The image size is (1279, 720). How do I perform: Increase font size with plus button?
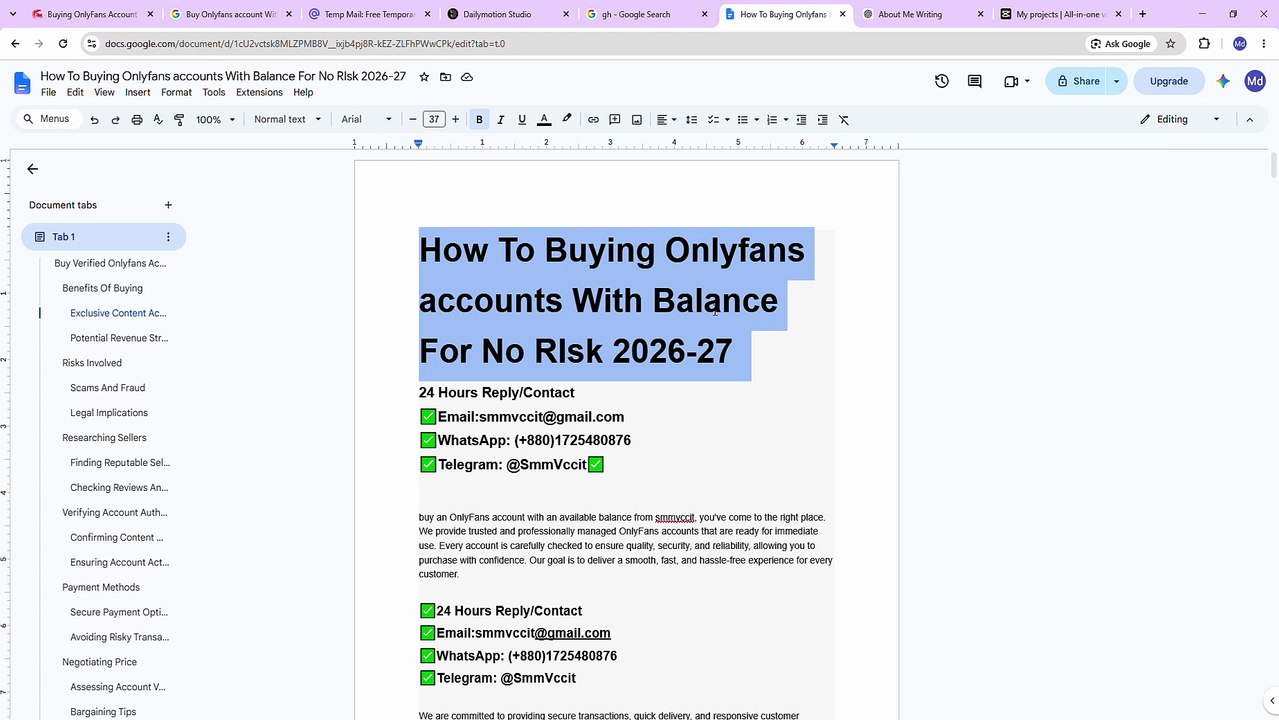(x=455, y=119)
